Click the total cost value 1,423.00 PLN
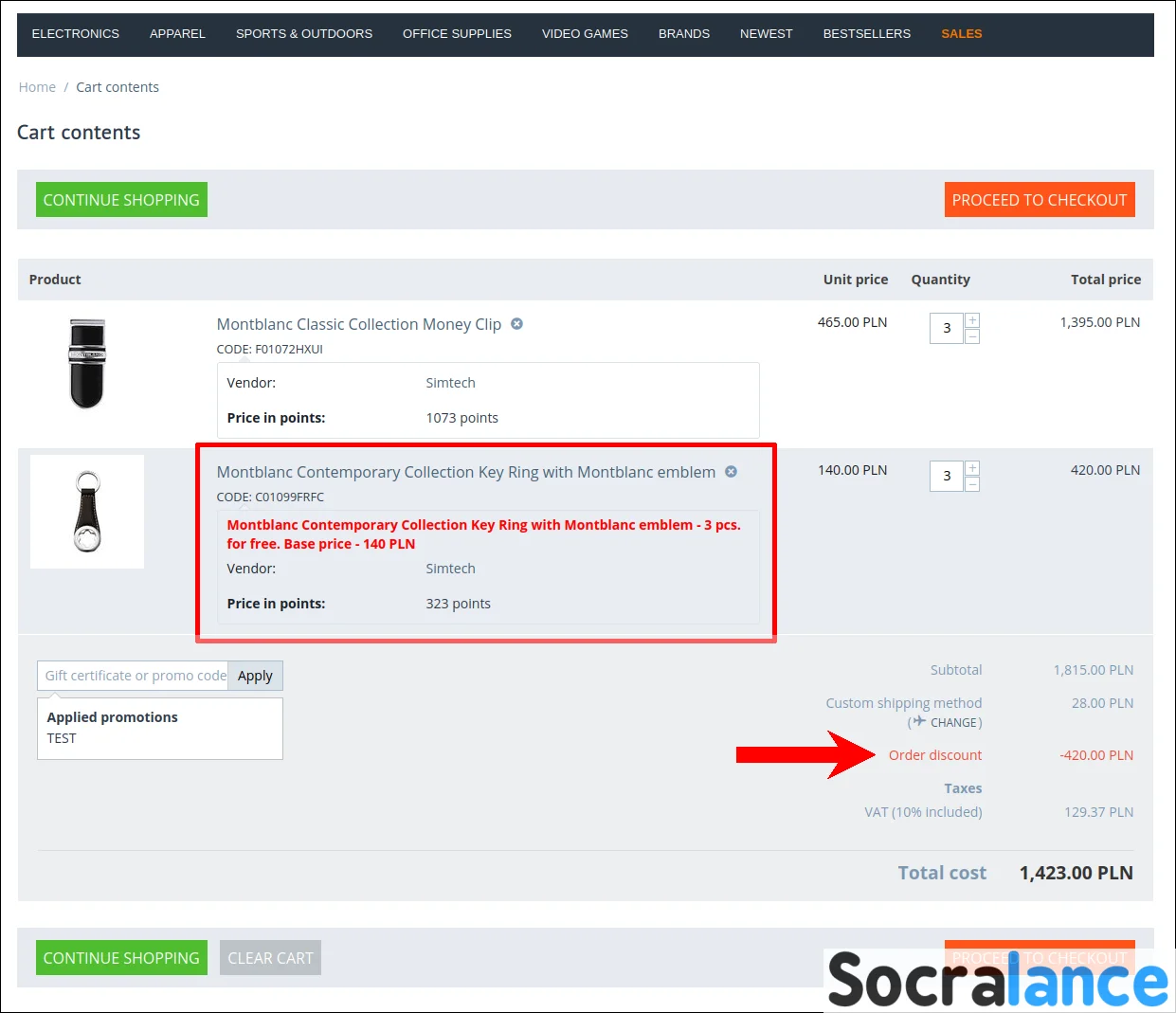The height and width of the screenshot is (1013, 1176). [x=1076, y=873]
